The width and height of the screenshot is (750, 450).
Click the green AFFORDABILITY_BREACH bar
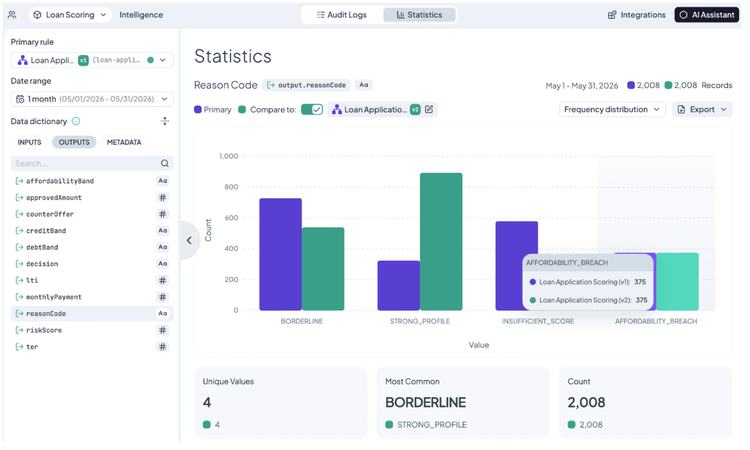[x=677, y=282]
